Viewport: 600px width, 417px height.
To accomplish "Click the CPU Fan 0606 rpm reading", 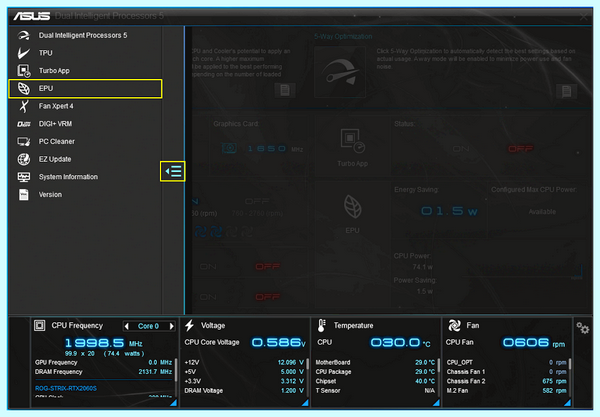I will [534, 342].
